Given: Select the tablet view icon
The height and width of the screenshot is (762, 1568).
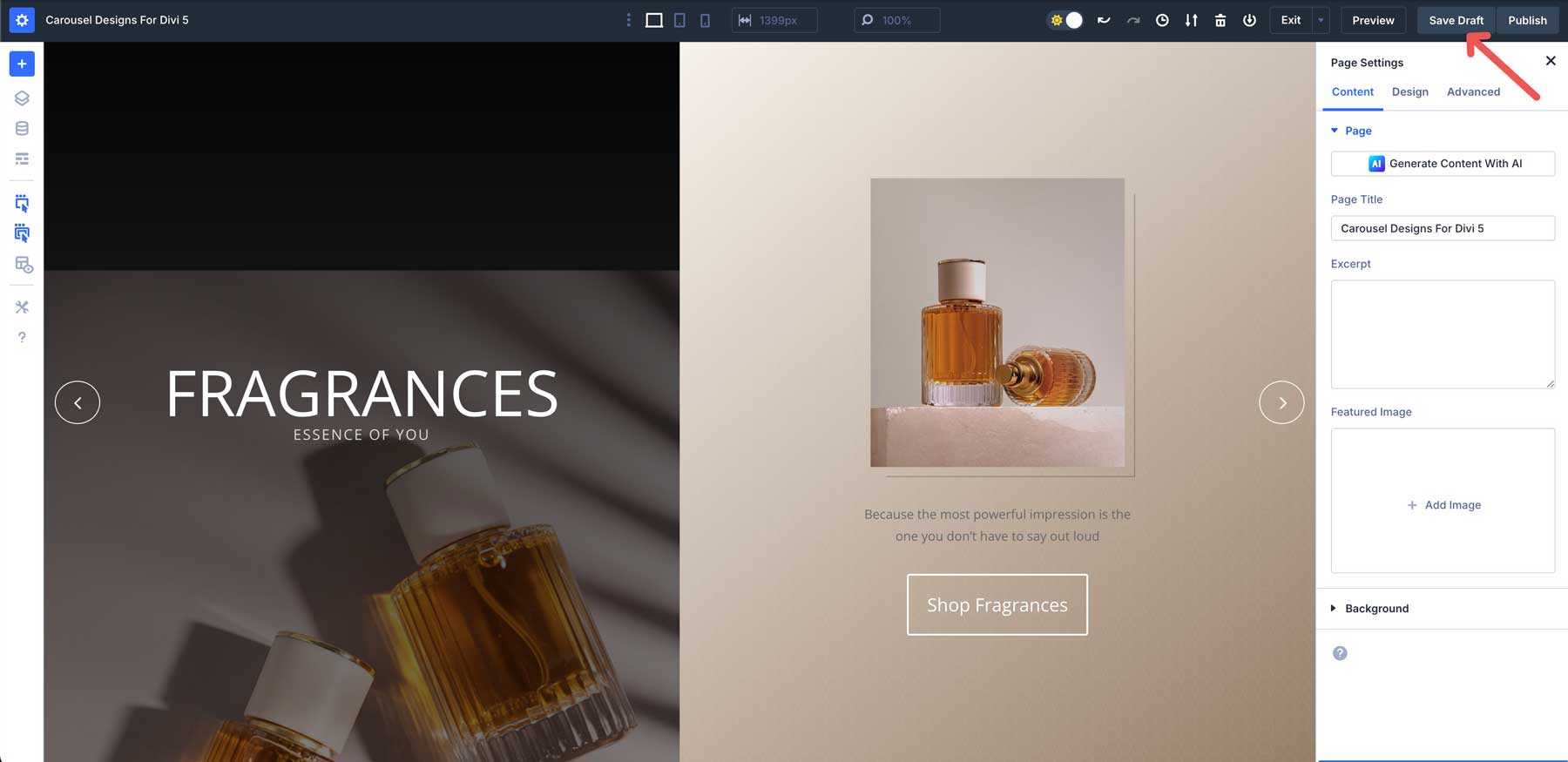Looking at the screenshot, I should [679, 20].
